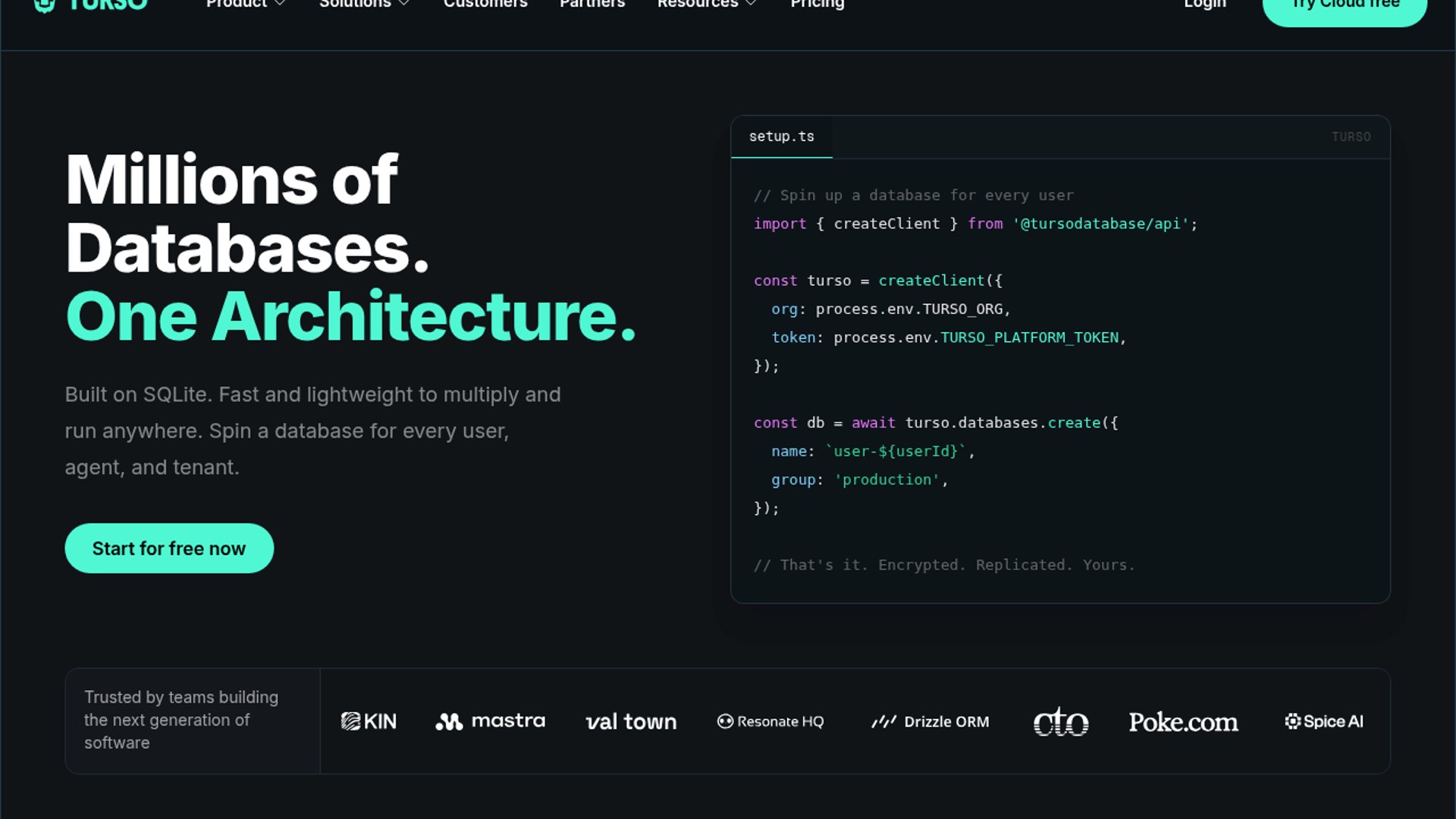Open the Customers nav item
Viewport: 1456px width, 819px height.
click(x=485, y=4)
